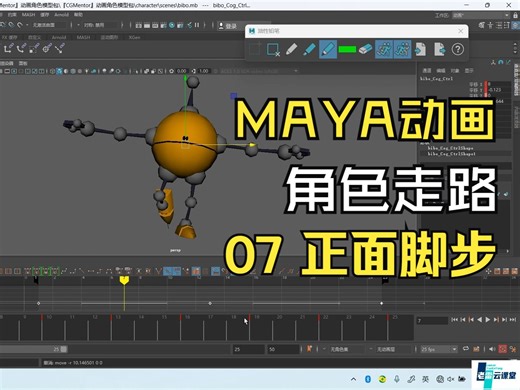
Task: Switch to the Arnold shelf tab
Action: 59,37
